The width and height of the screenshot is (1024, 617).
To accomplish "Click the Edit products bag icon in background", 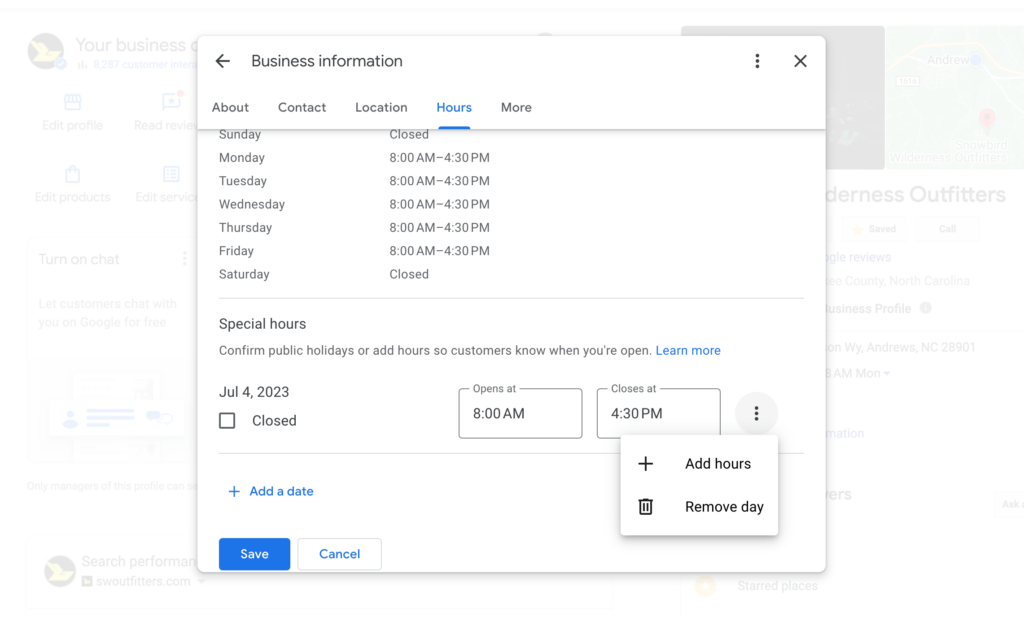I will coord(72,174).
